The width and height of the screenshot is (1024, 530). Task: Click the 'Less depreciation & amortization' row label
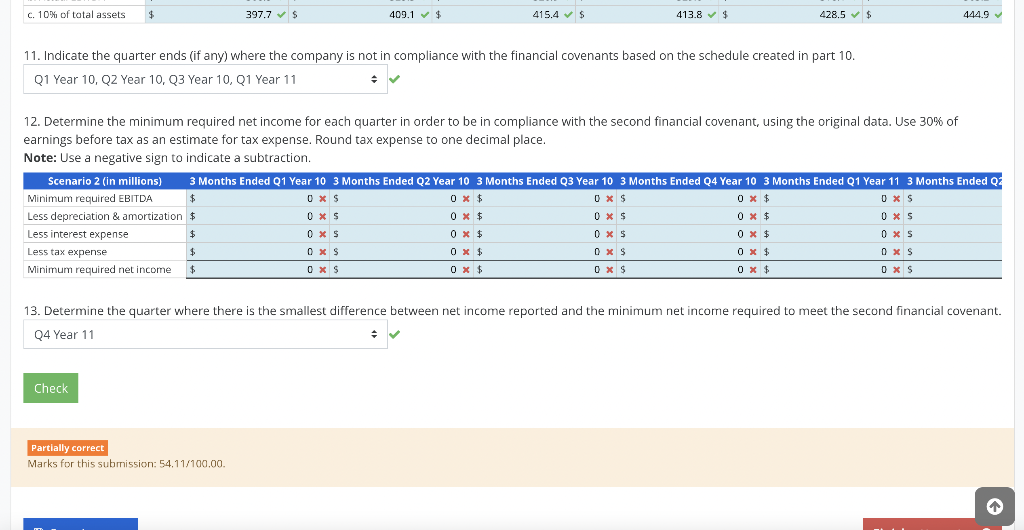click(104, 216)
